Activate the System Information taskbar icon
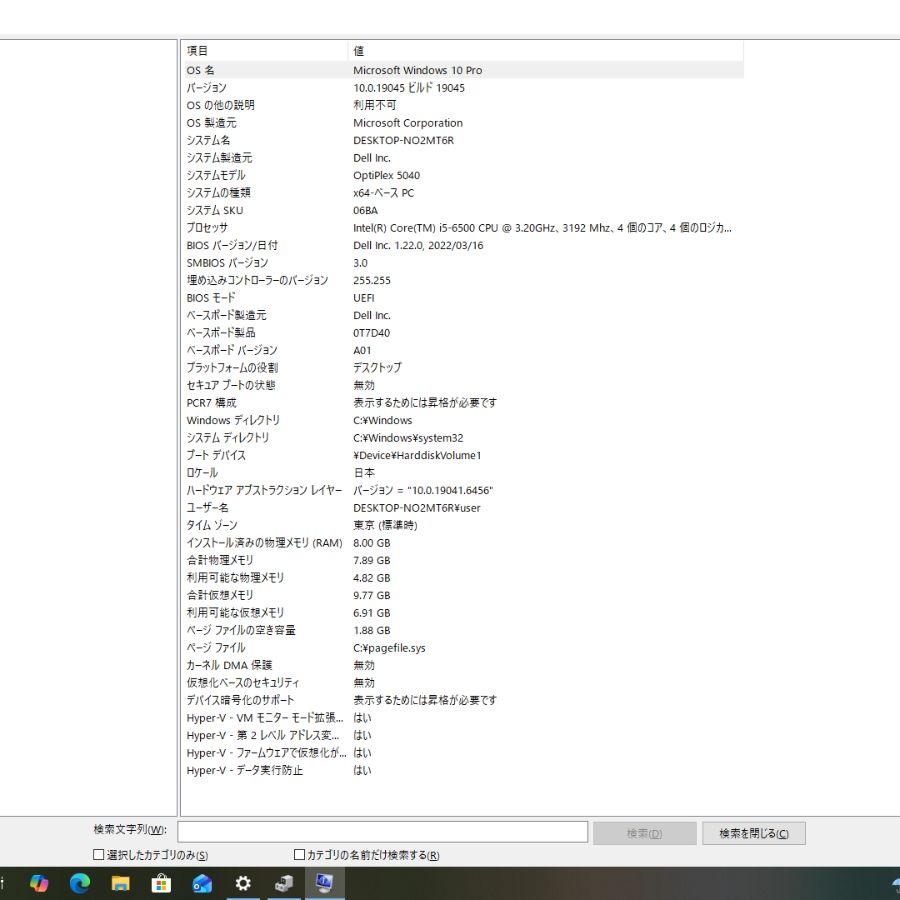Image resolution: width=900 pixels, height=900 pixels. (324, 883)
